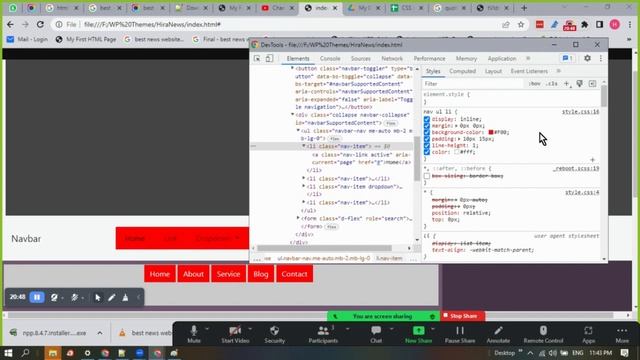Viewport: 640px width, 360px height.
Task: Expand more Styles sidebar tabs chevron
Action: [559, 71]
